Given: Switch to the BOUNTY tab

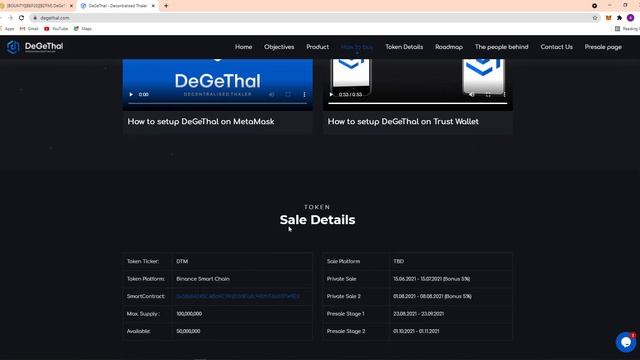Looking at the screenshot, I should [36, 6].
